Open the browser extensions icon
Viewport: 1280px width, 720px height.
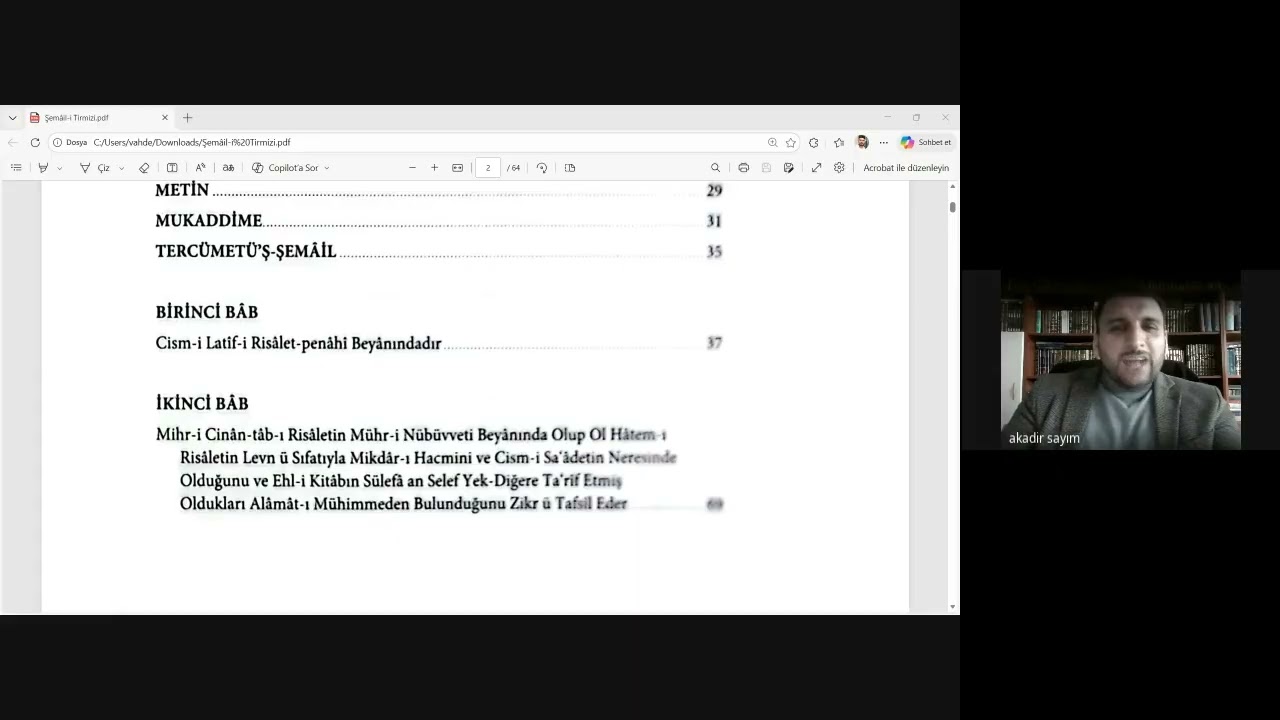(x=814, y=143)
